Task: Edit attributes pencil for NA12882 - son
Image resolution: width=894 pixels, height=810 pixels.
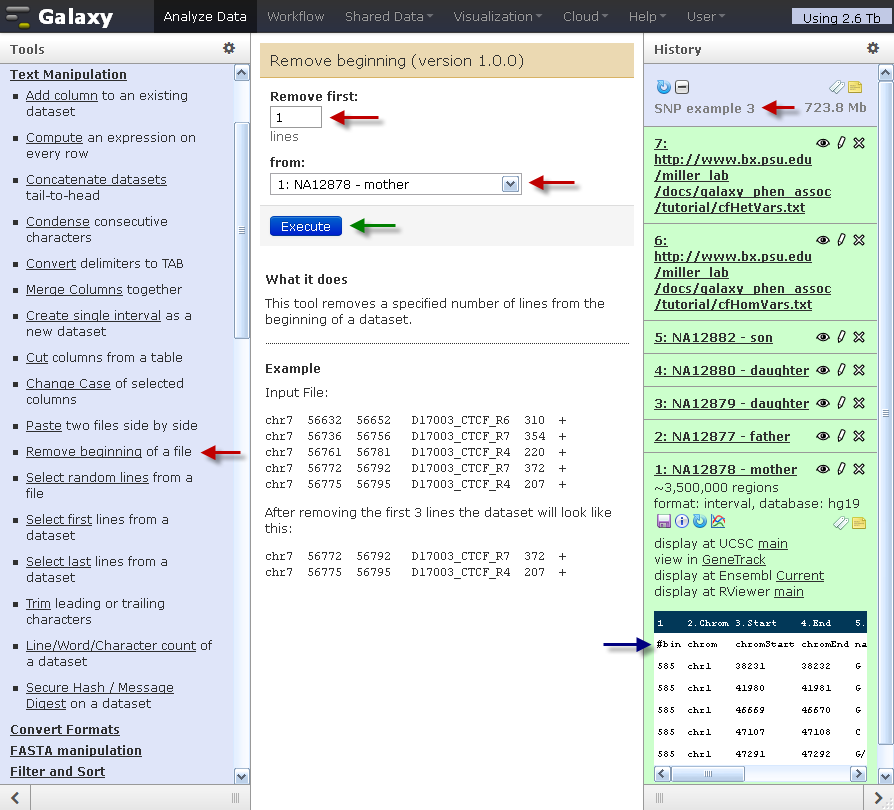Action: tap(841, 337)
